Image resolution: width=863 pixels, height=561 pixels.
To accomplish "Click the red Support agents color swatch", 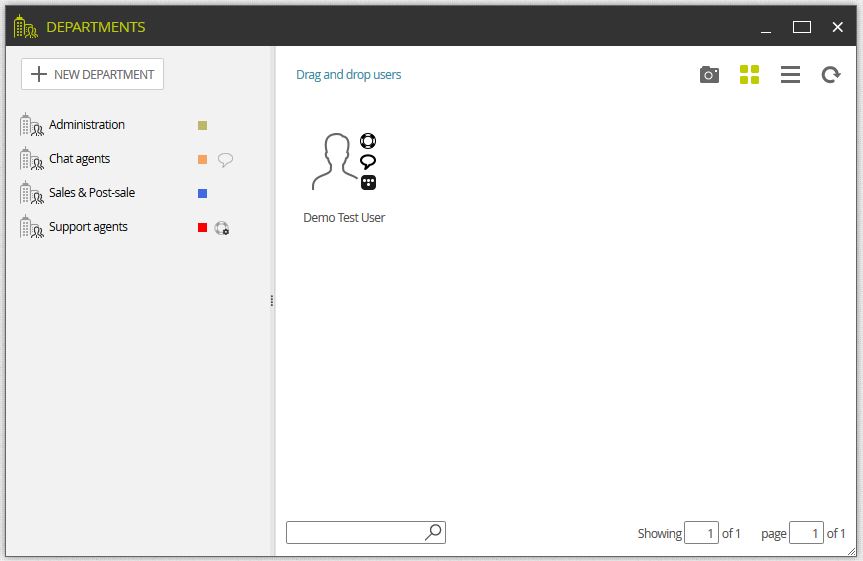I will (203, 227).
